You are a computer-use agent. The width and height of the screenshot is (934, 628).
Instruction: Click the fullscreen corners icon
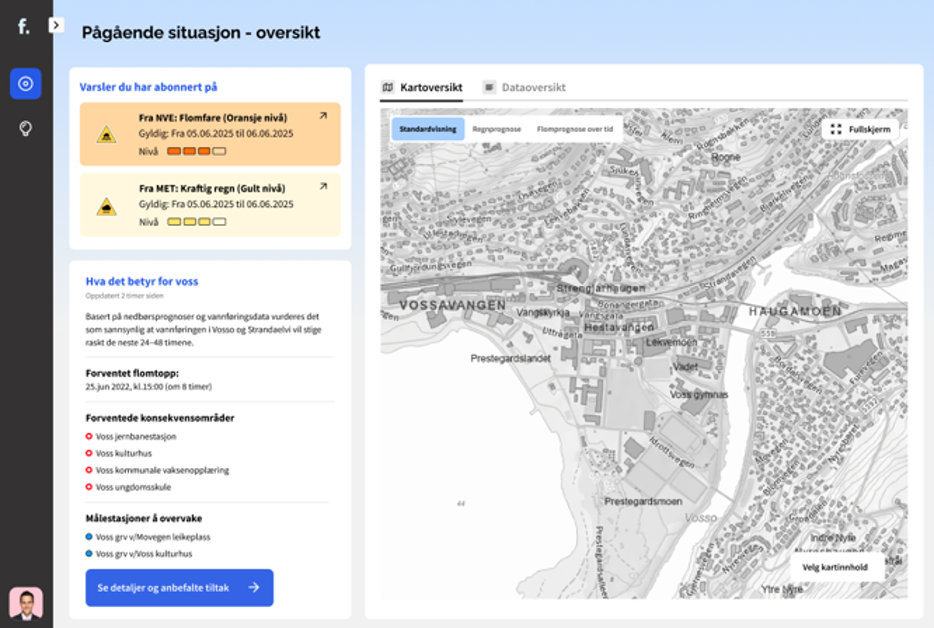(x=836, y=129)
